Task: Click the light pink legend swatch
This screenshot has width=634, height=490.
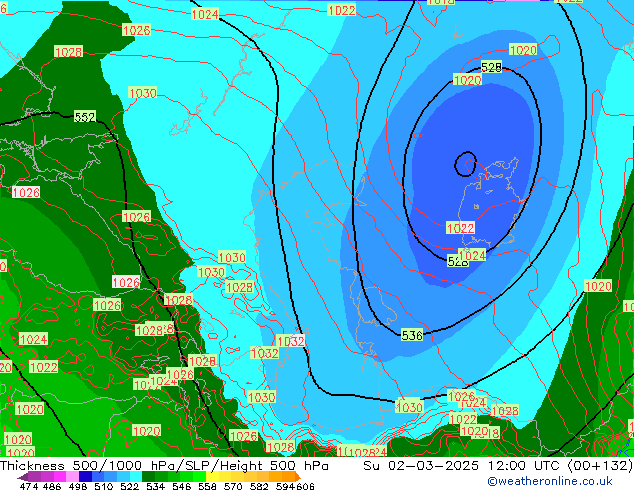Action: coord(72,476)
